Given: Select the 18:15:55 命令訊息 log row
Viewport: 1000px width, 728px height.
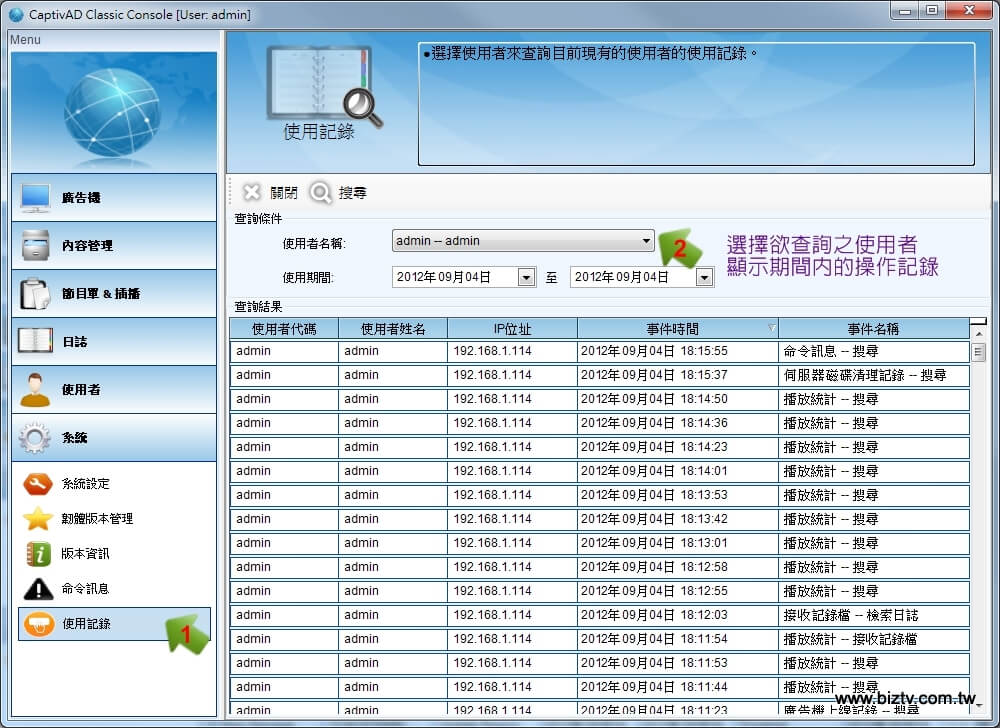Looking at the screenshot, I should pos(600,352).
